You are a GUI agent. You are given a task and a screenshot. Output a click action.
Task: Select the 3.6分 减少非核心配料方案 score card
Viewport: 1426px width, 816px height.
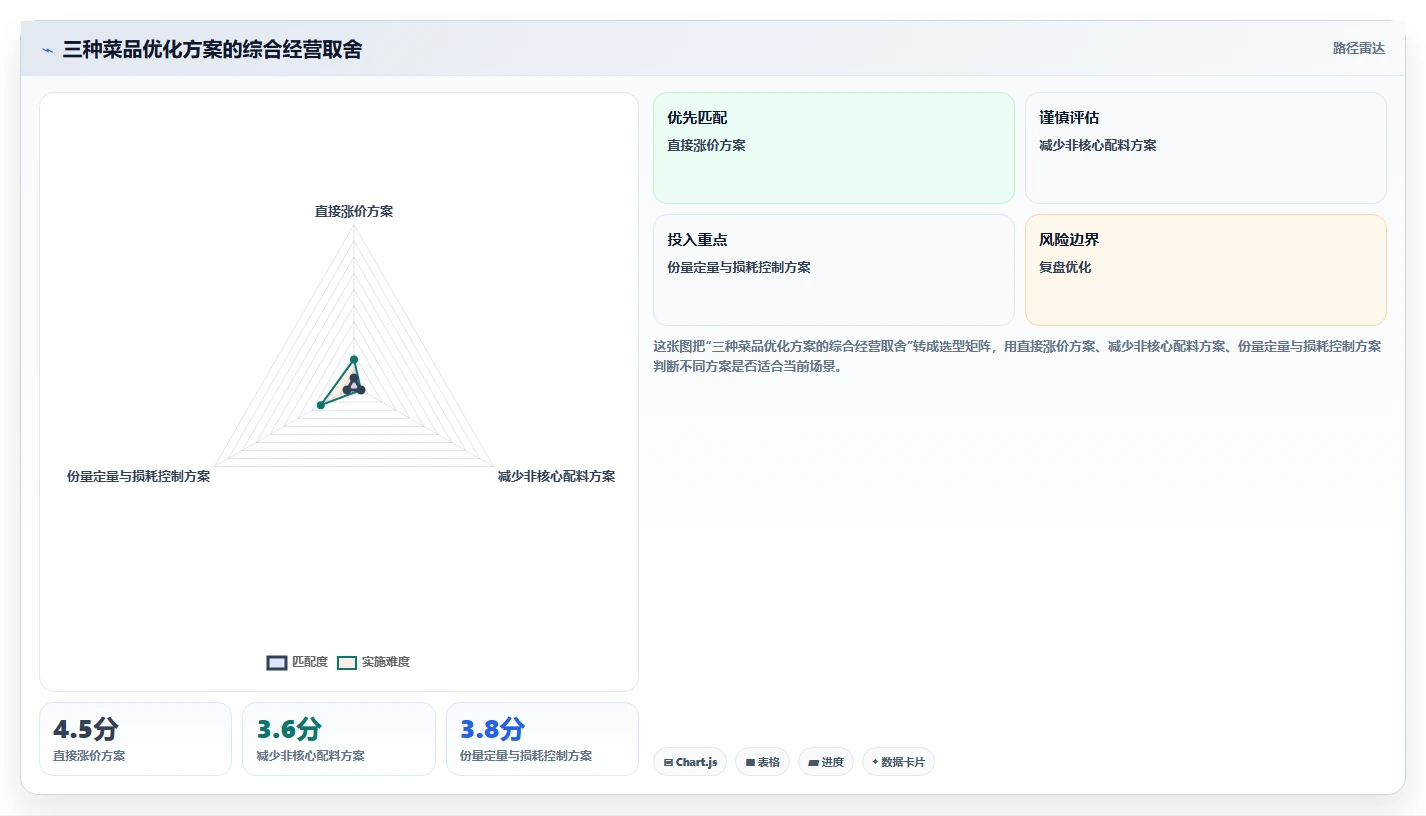339,739
